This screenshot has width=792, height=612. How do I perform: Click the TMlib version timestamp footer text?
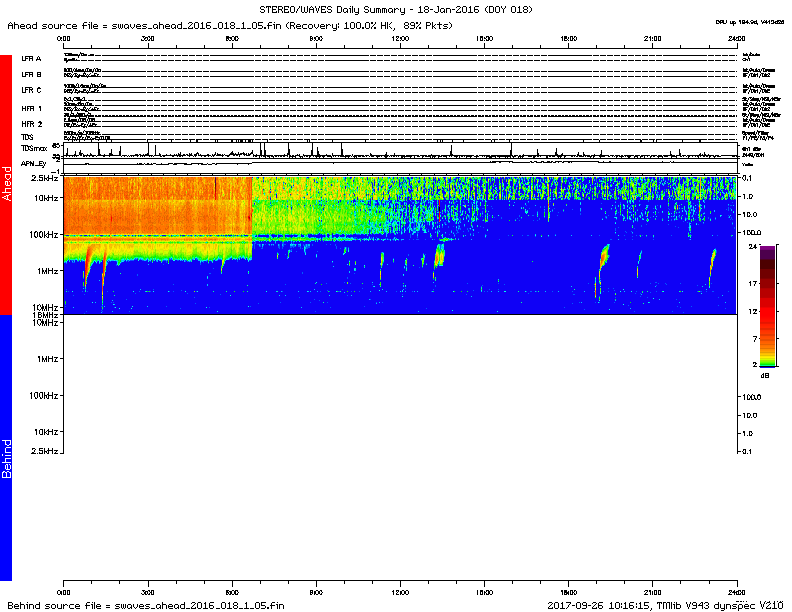pos(665,605)
